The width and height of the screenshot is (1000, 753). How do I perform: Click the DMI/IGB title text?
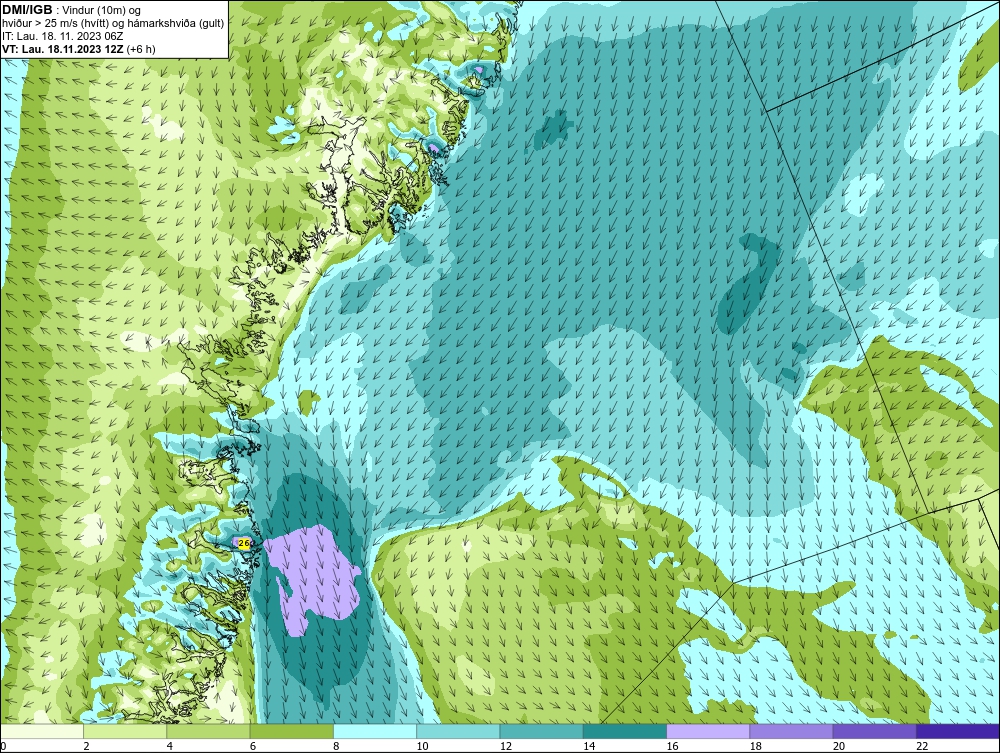click(27, 10)
